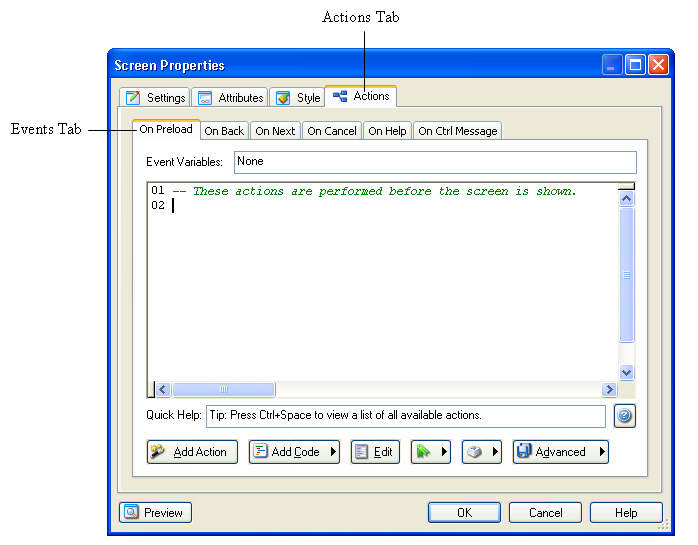Open the On Ctrl Message event tab

(x=458, y=131)
